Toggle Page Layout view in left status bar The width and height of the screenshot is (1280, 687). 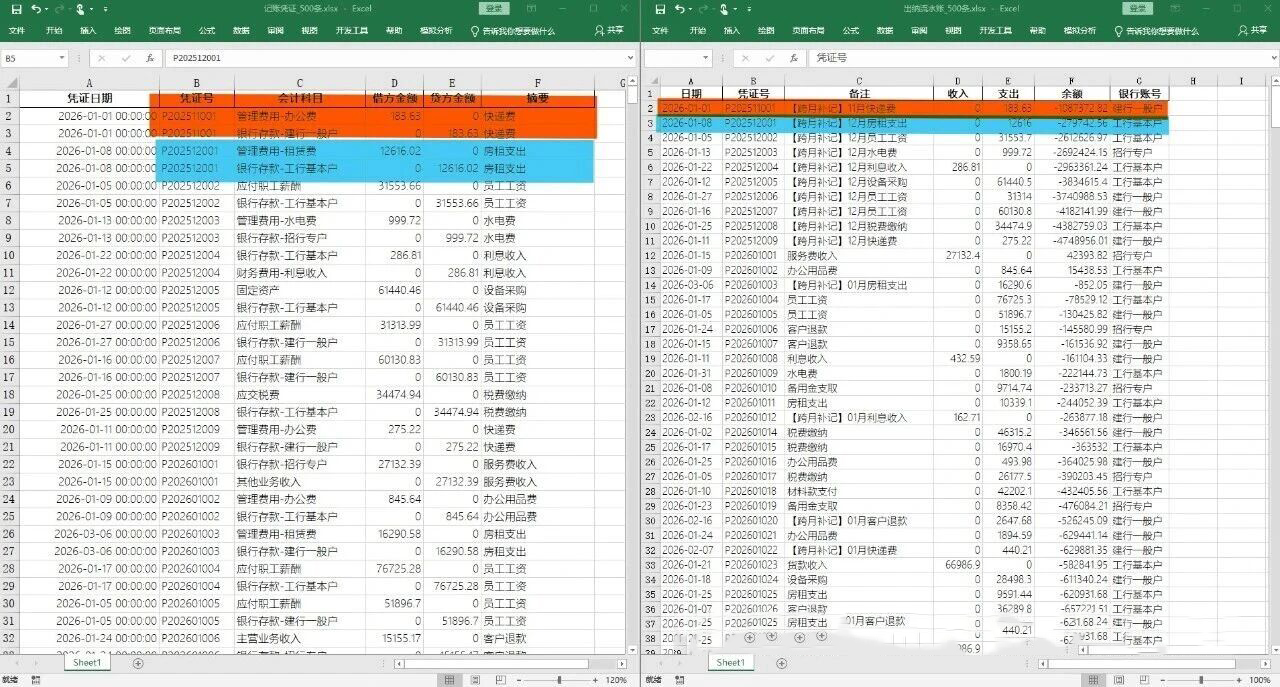[476, 679]
